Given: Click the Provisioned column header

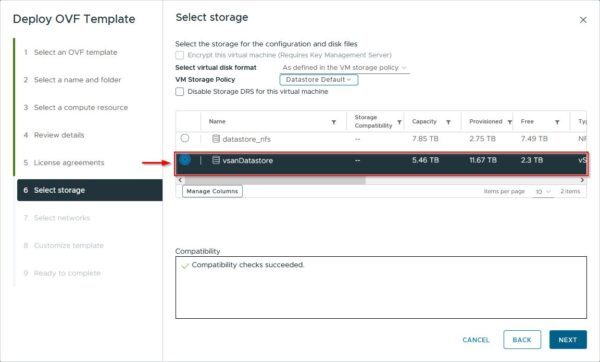Looking at the screenshot, I should click(486, 121).
